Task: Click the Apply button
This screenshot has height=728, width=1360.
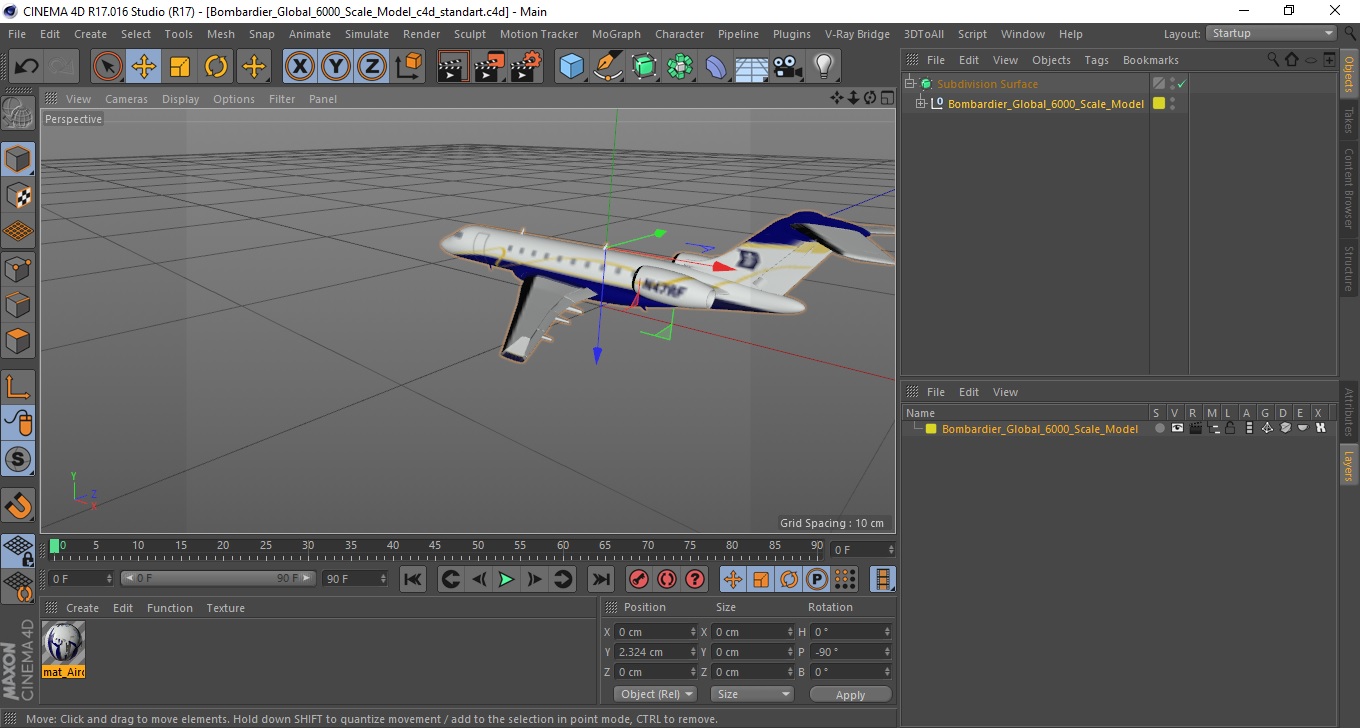Action: pos(850,694)
